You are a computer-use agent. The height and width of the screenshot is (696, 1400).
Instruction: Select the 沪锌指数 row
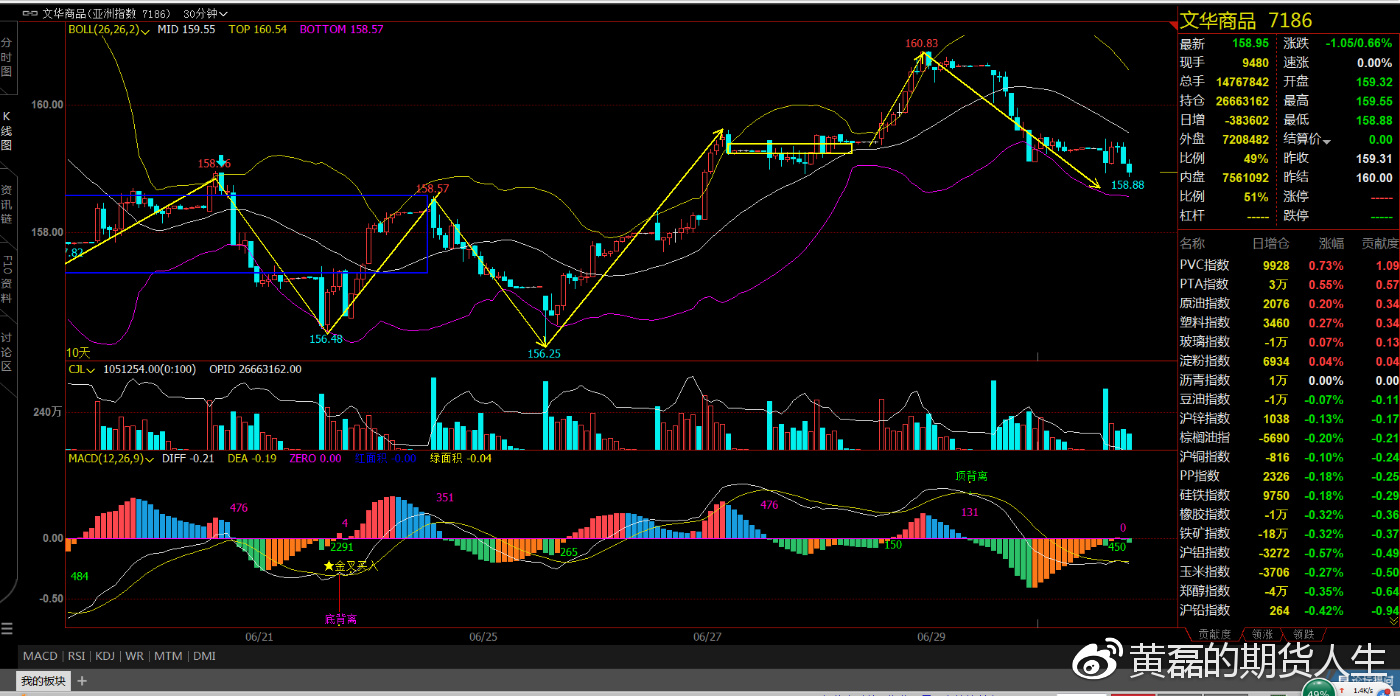click(1289, 419)
